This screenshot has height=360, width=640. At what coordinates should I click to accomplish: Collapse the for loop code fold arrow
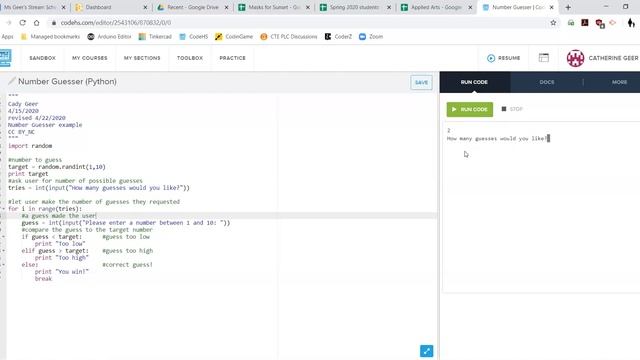[3, 209]
